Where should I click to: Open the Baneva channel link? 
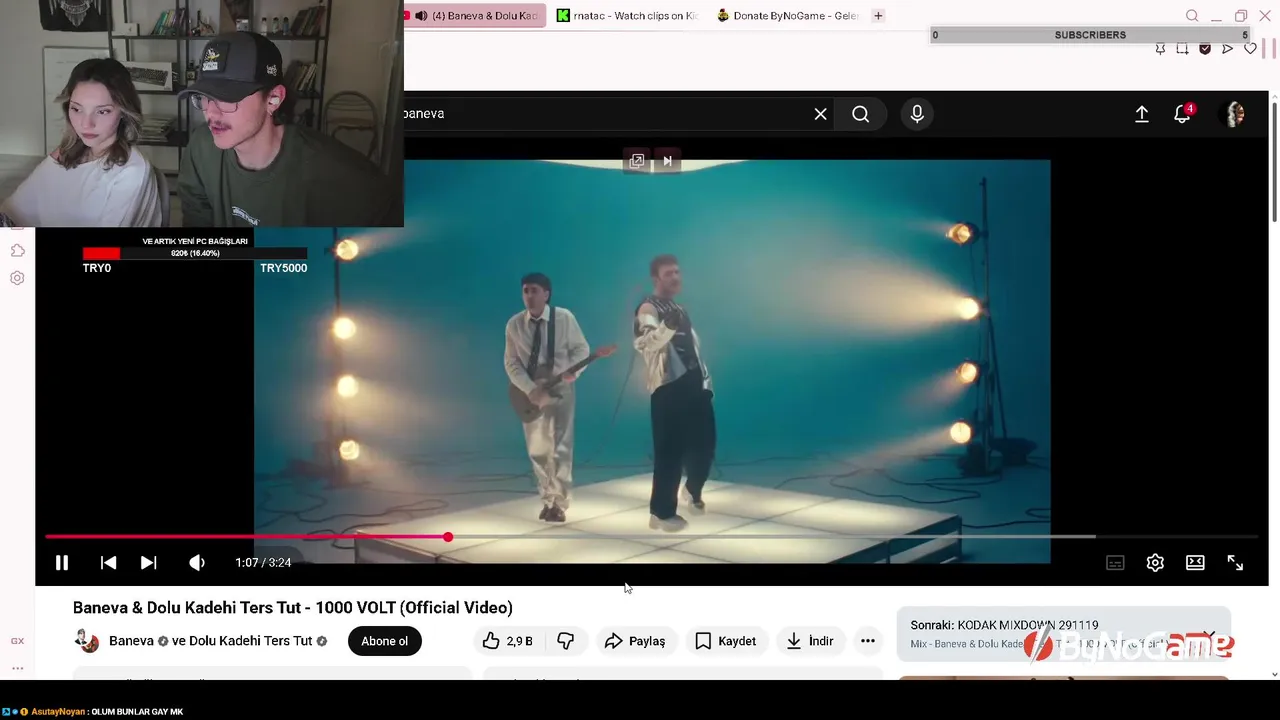pos(131,641)
